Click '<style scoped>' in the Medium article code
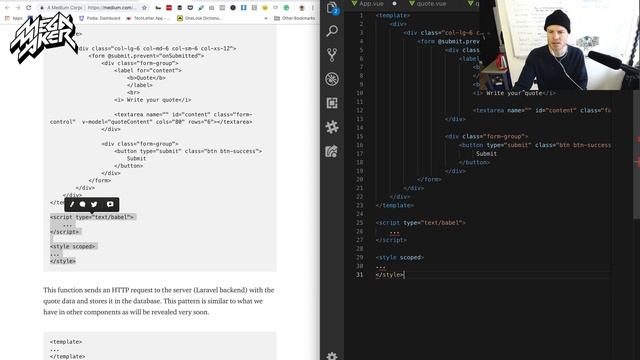Screen dimensions: 640x360 tap(73, 247)
